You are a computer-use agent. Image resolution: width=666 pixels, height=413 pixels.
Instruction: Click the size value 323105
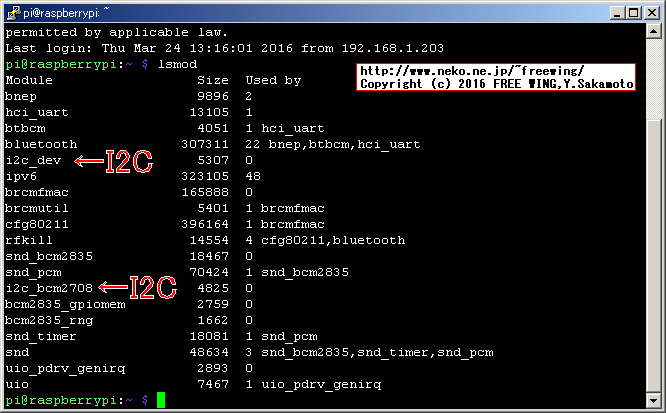(205, 176)
